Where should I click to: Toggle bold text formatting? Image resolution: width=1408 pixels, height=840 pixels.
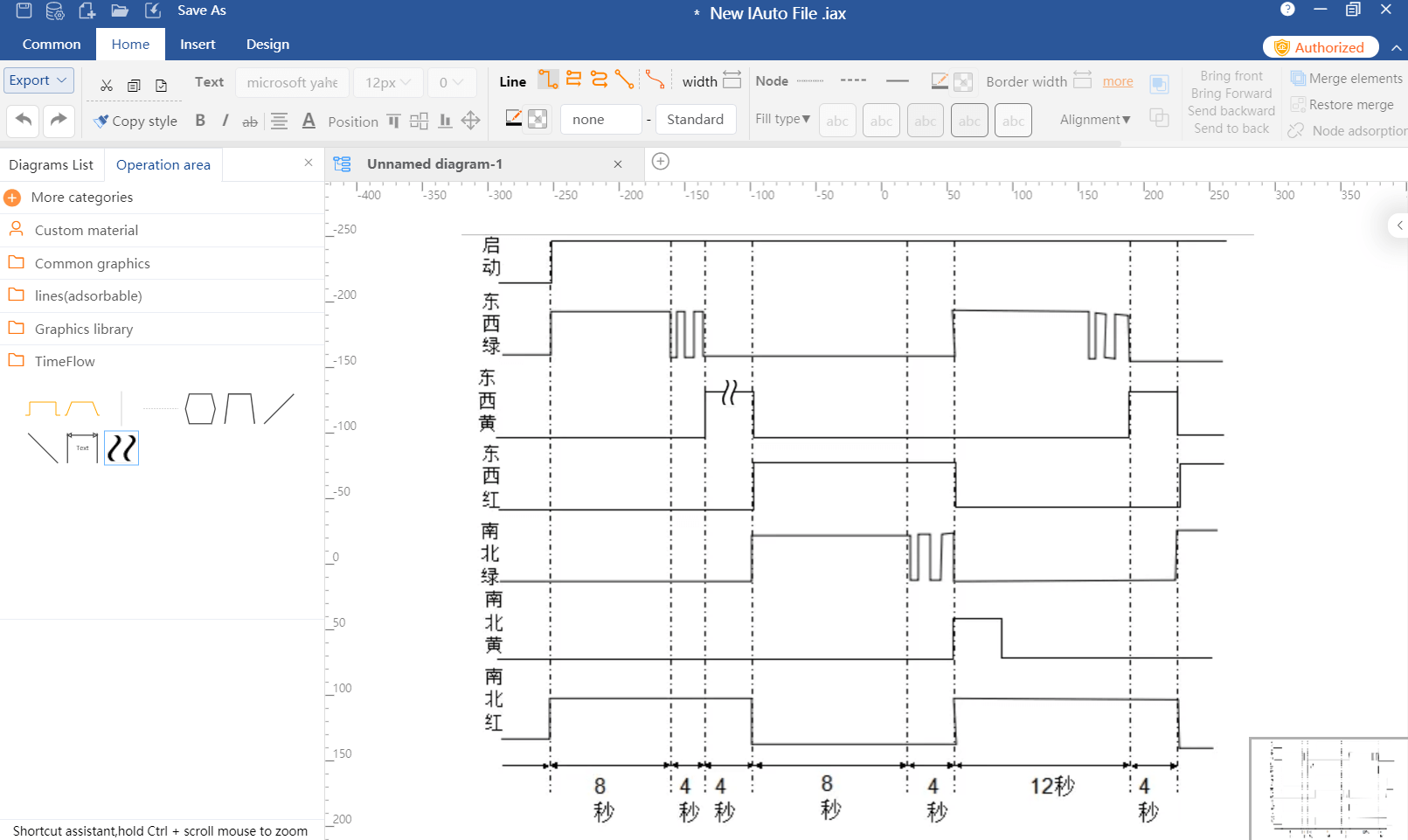(200, 121)
